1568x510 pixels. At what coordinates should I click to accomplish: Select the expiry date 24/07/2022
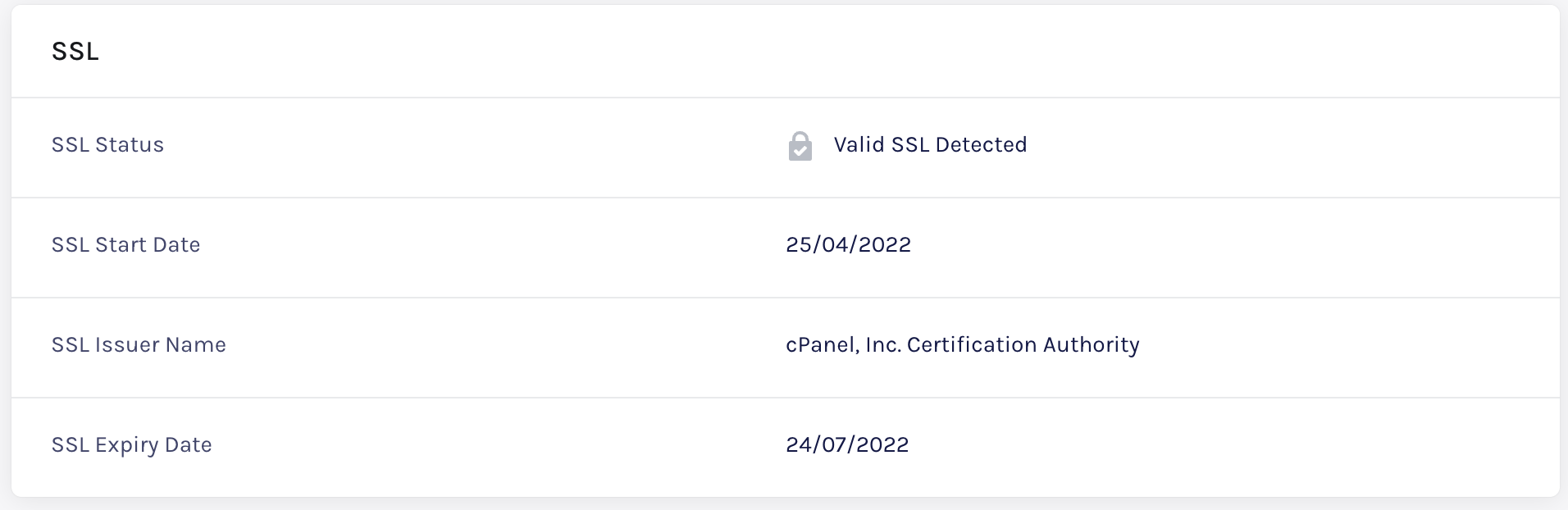click(x=847, y=444)
